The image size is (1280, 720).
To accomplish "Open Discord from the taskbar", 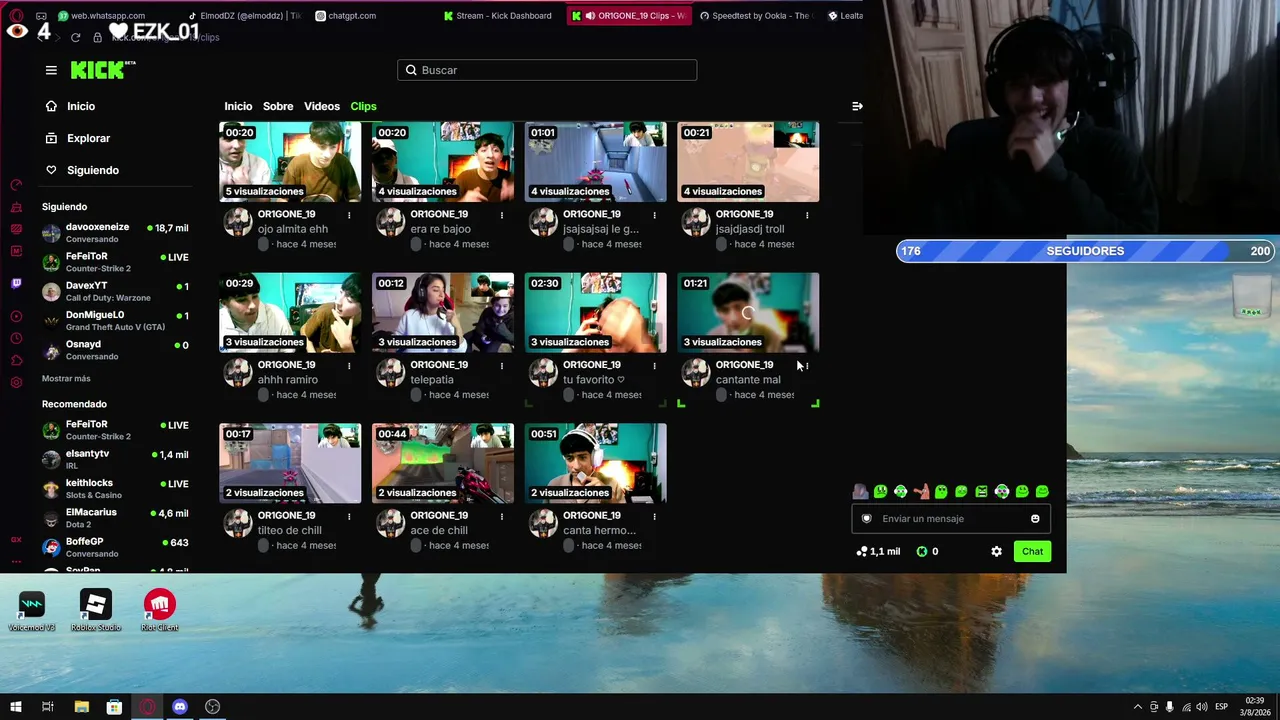I will [180, 707].
